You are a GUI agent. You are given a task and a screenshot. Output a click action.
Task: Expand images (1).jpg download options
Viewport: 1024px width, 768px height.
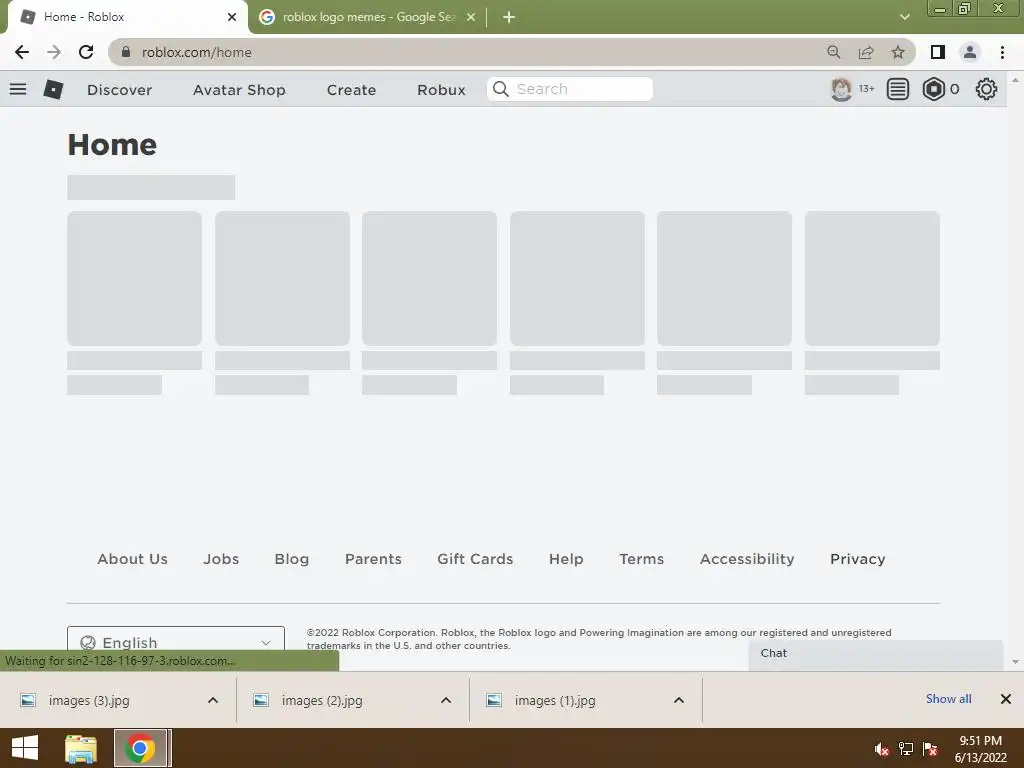679,700
